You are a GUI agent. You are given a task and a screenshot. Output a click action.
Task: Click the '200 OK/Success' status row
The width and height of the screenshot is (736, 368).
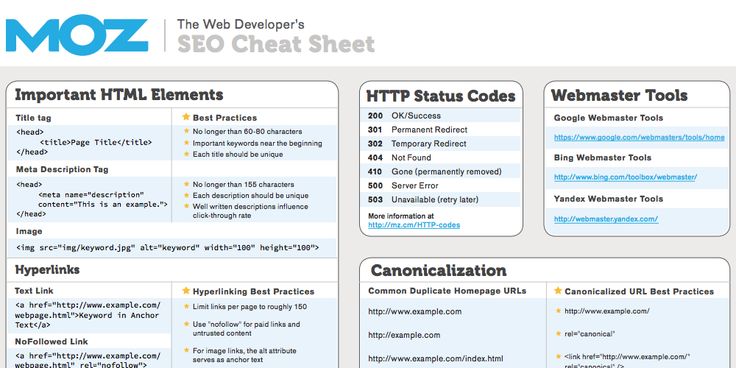pos(441,115)
